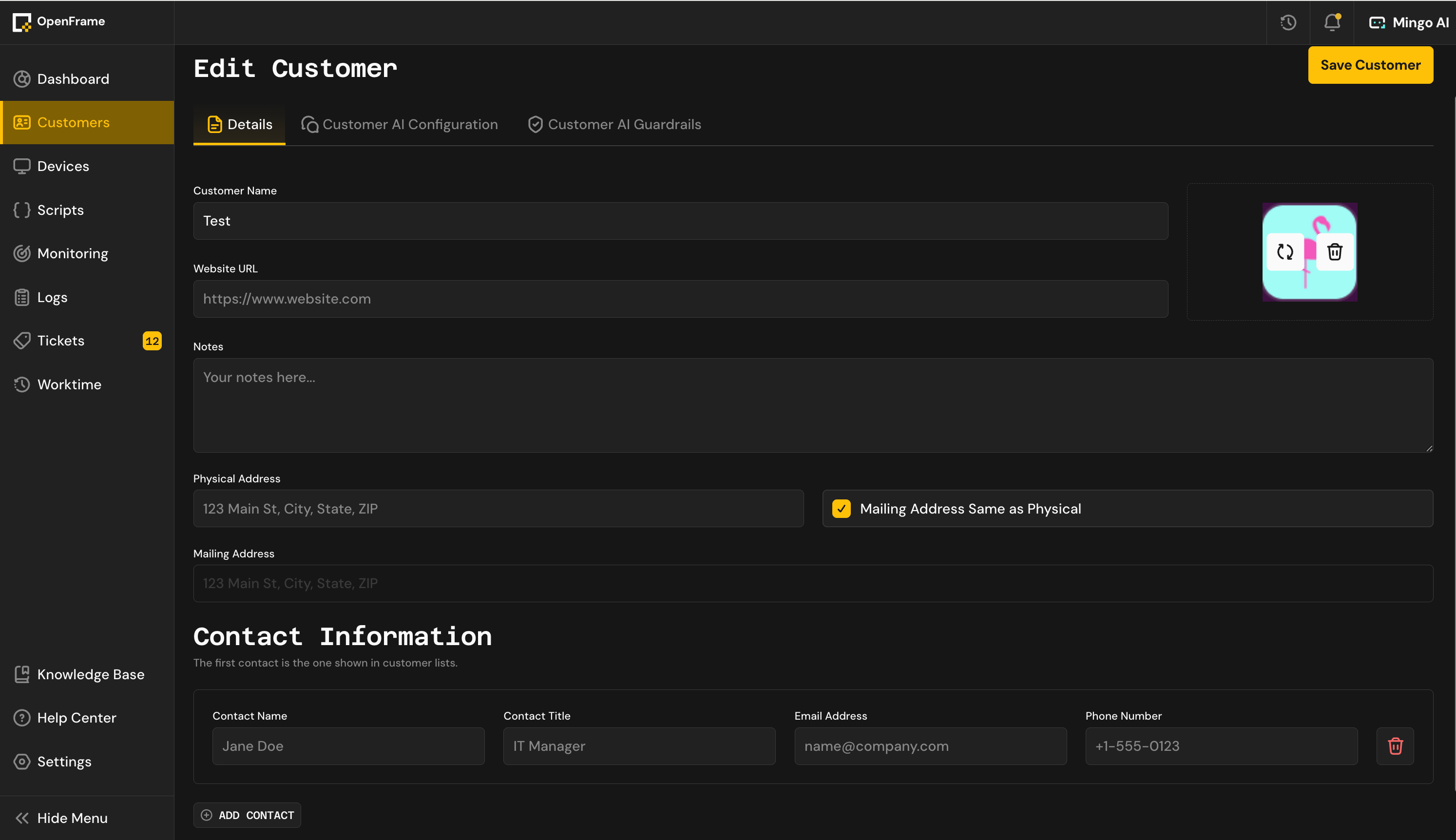Switch to Customer AI Configuration tab
This screenshot has height=840, width=1456.
click(399, 125)
